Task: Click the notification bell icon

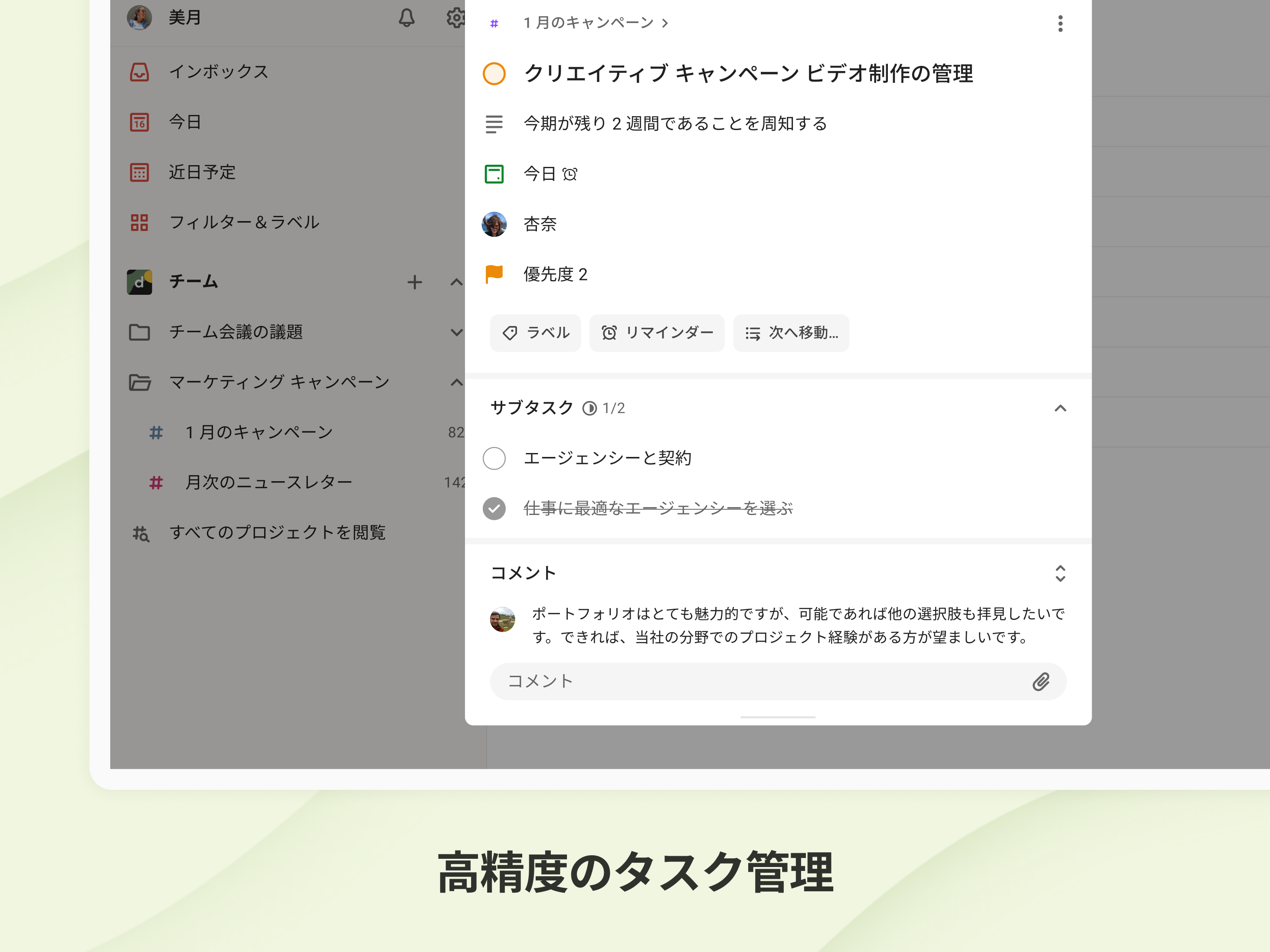Action: tap(406, 18)
